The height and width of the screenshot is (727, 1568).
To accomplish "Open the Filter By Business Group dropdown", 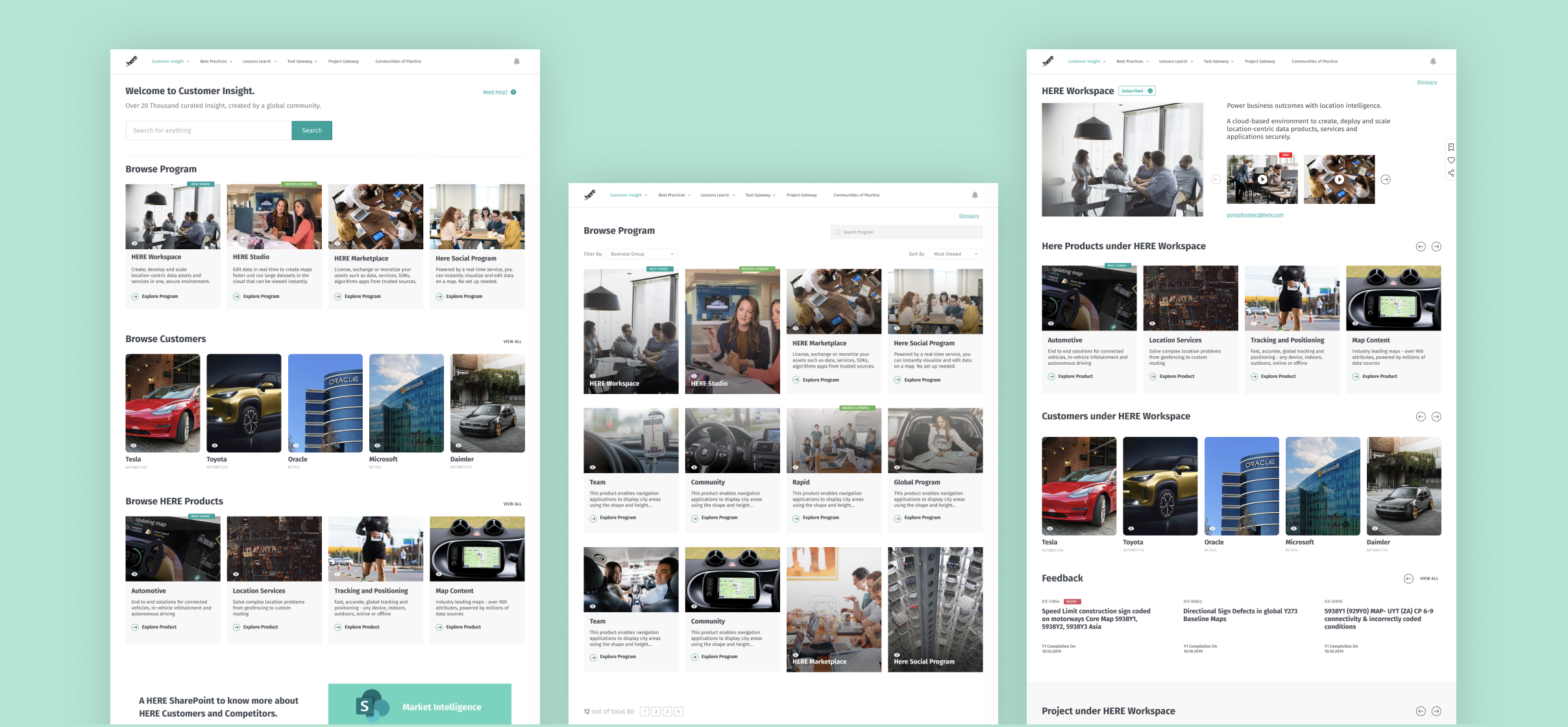I will [x=641, y=254].
